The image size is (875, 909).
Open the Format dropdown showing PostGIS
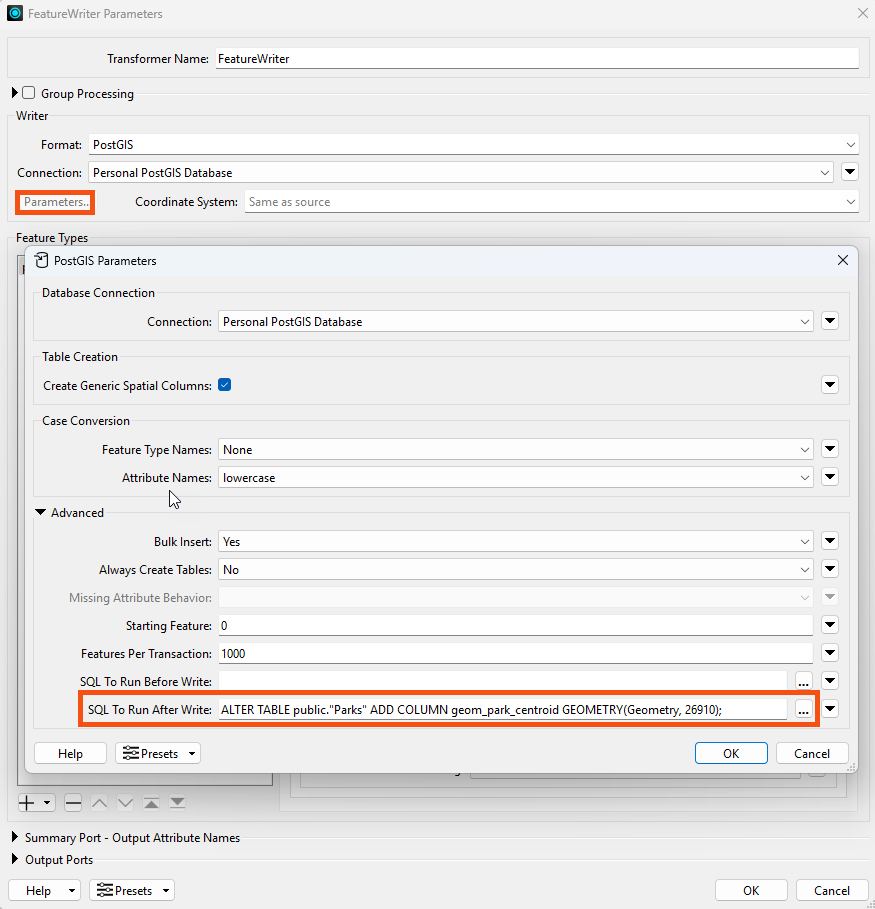848,144
